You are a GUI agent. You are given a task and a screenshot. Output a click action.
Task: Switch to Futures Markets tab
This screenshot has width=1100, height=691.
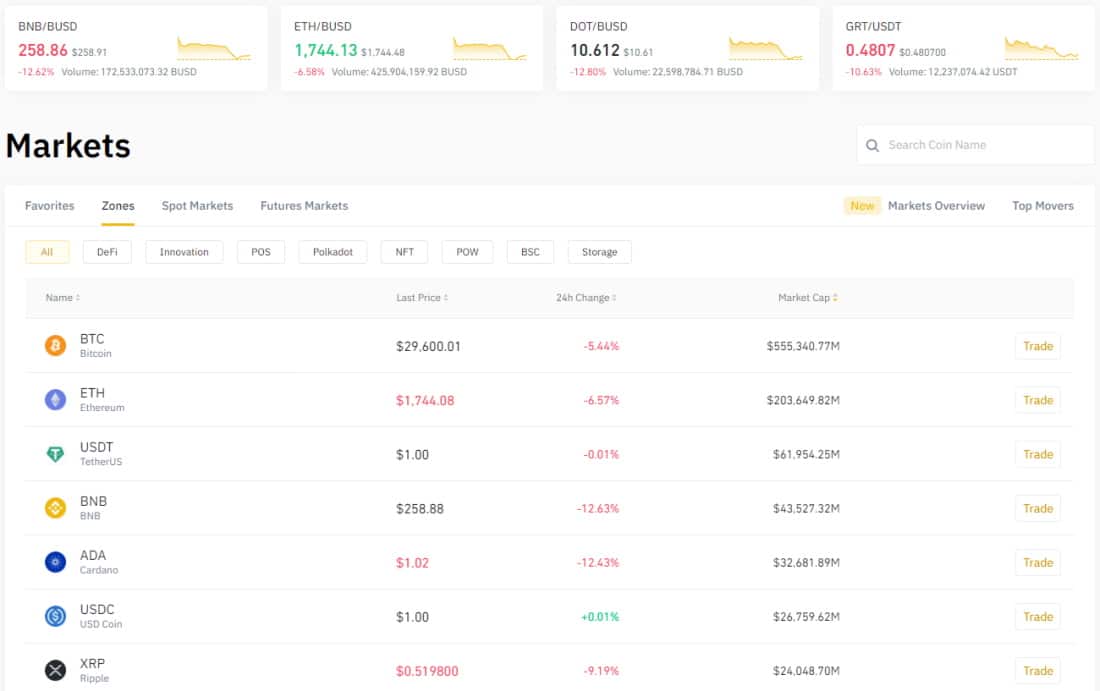[304, 206]
